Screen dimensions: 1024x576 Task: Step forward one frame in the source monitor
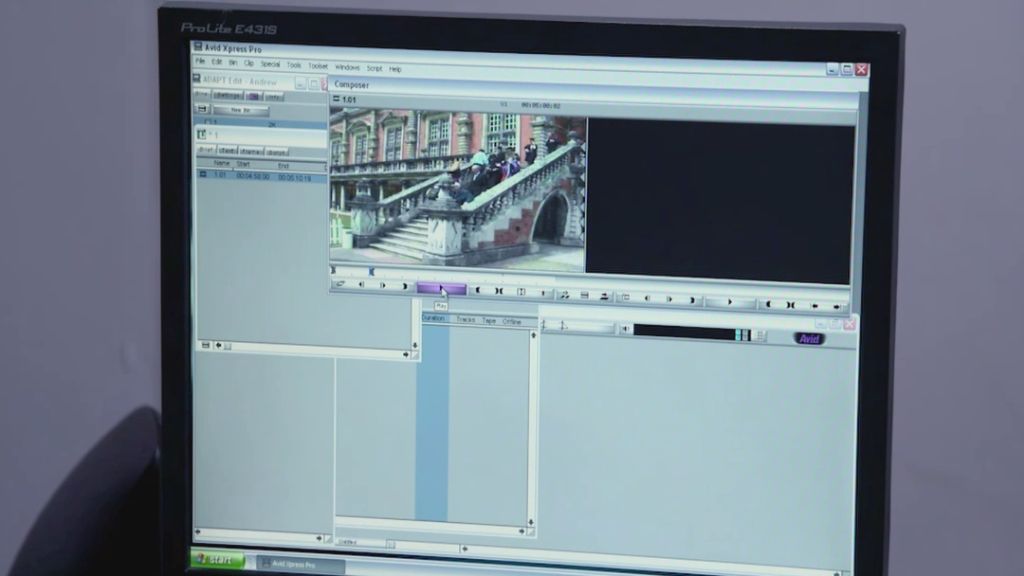click(x=382, y=285)
